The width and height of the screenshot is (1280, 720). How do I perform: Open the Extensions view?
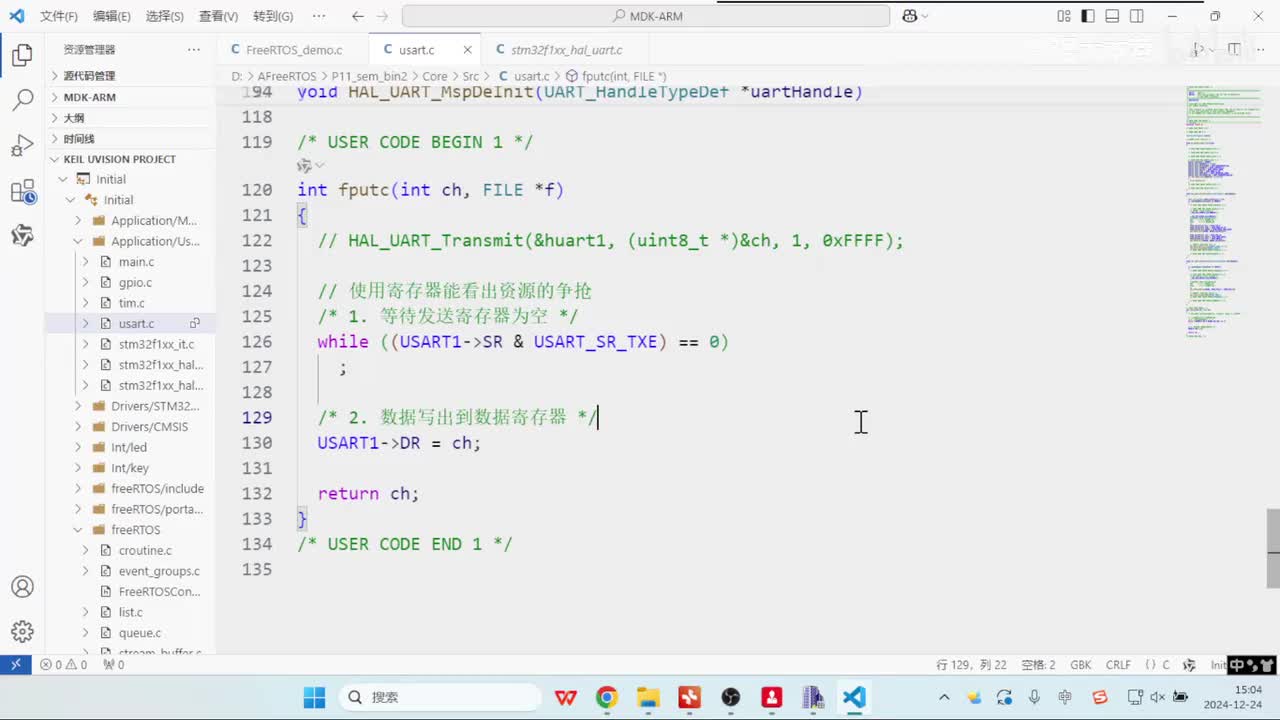[x=22, y=192]
